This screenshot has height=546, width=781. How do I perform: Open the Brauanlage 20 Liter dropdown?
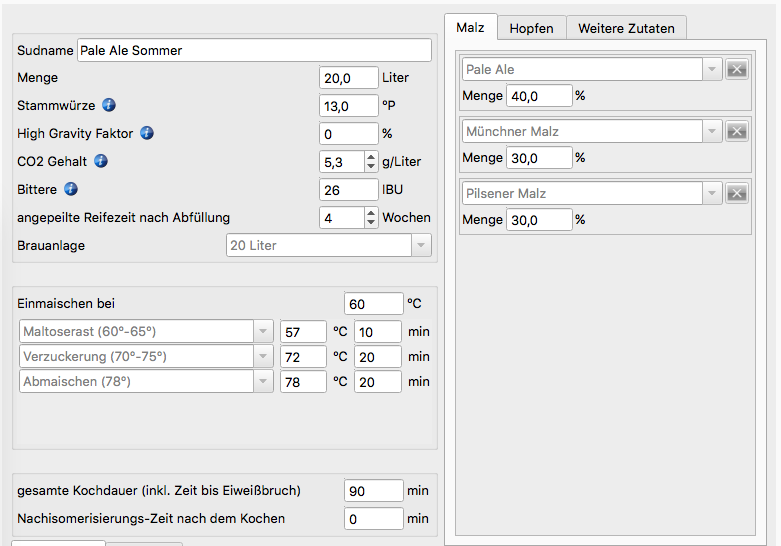421,245
